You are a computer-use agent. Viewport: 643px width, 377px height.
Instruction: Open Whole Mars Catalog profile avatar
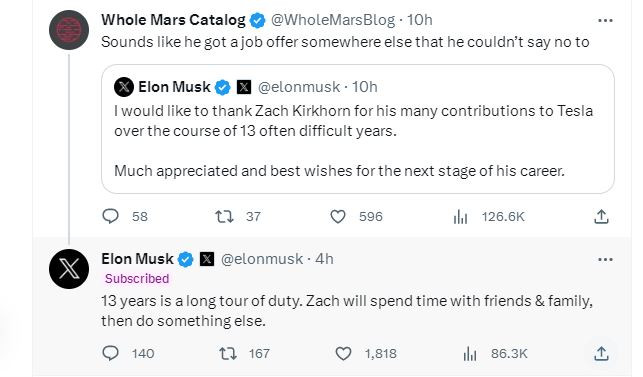click(69, 30)
